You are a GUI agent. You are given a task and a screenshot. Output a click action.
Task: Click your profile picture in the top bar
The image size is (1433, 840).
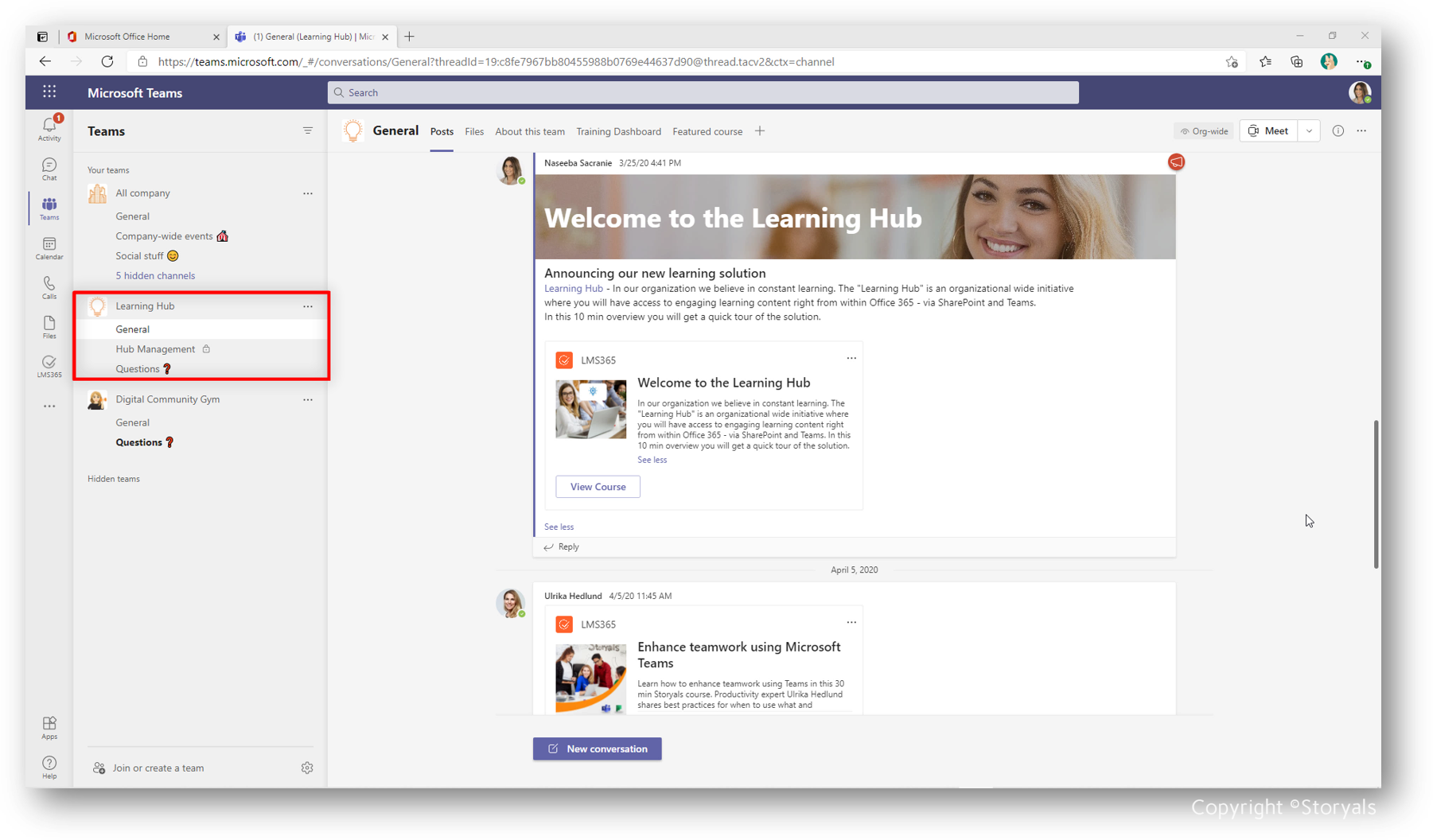(x=1360, y=92)
